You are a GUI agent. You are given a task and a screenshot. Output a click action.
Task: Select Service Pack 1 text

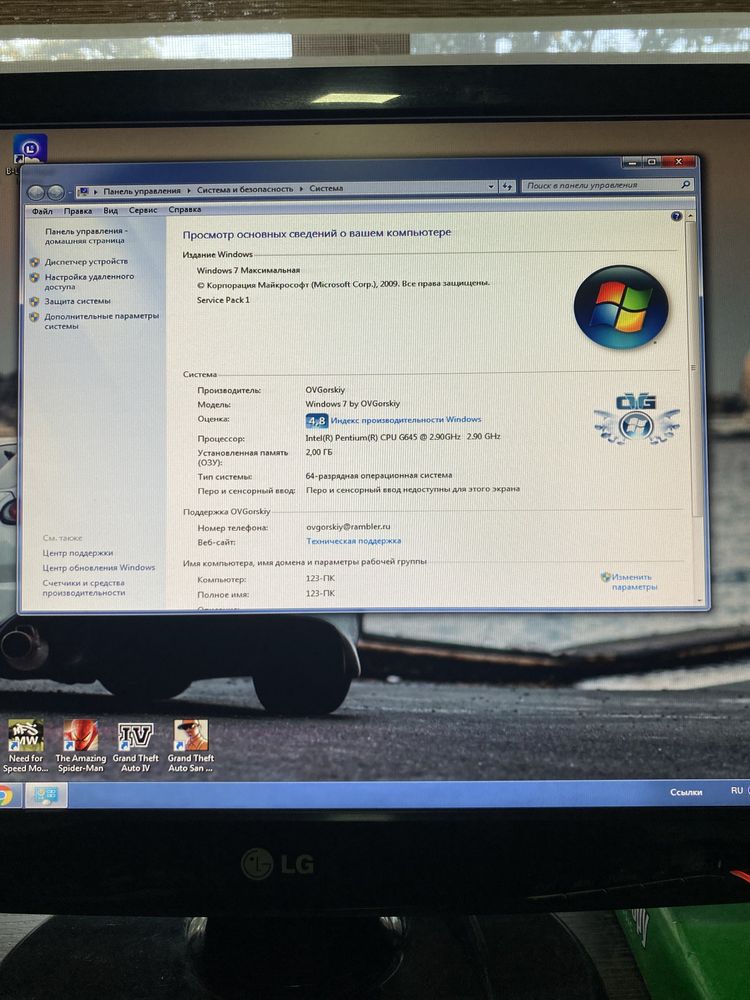[223, 300]
